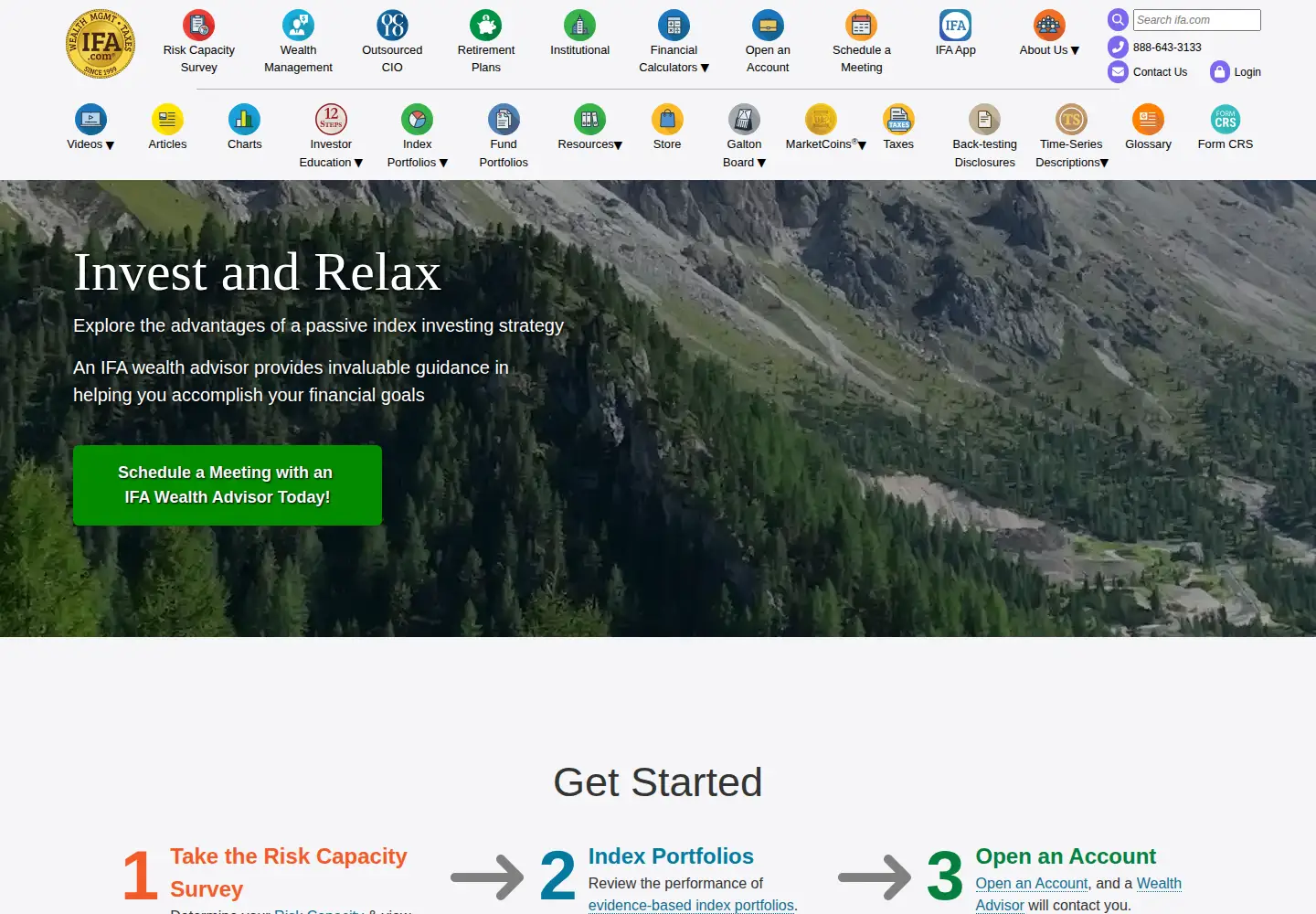Open the Store shopping bag icon

click(x=667, y=120)
